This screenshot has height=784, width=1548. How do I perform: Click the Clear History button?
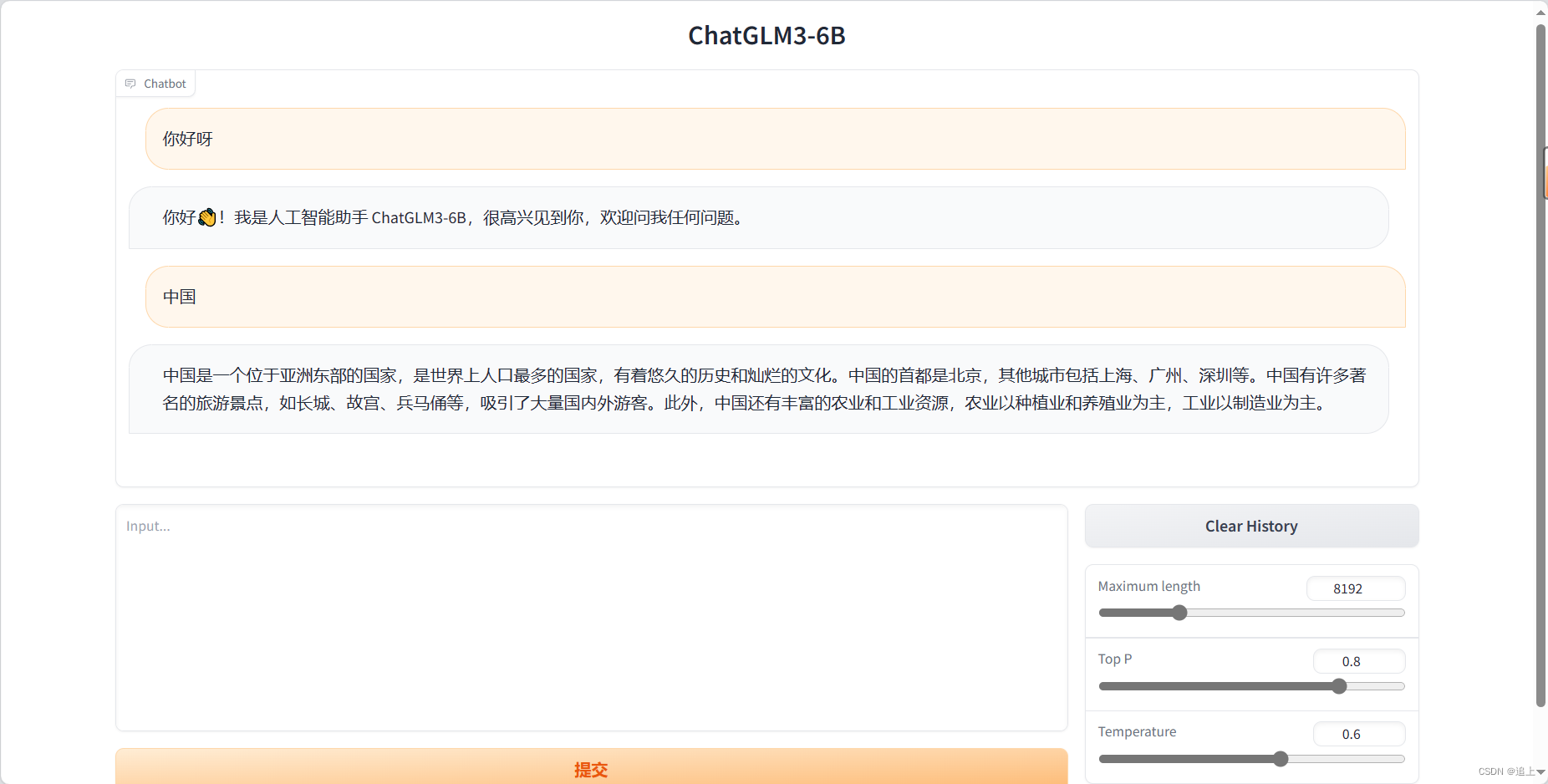pyautogui.click(x=1251, y=526)
